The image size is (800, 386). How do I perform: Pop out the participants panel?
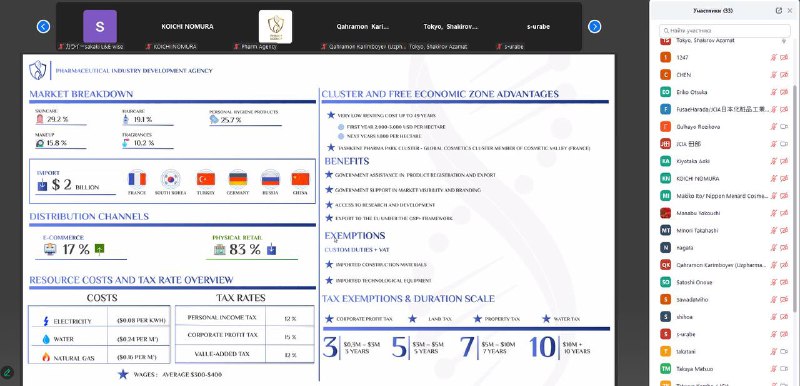779,10
